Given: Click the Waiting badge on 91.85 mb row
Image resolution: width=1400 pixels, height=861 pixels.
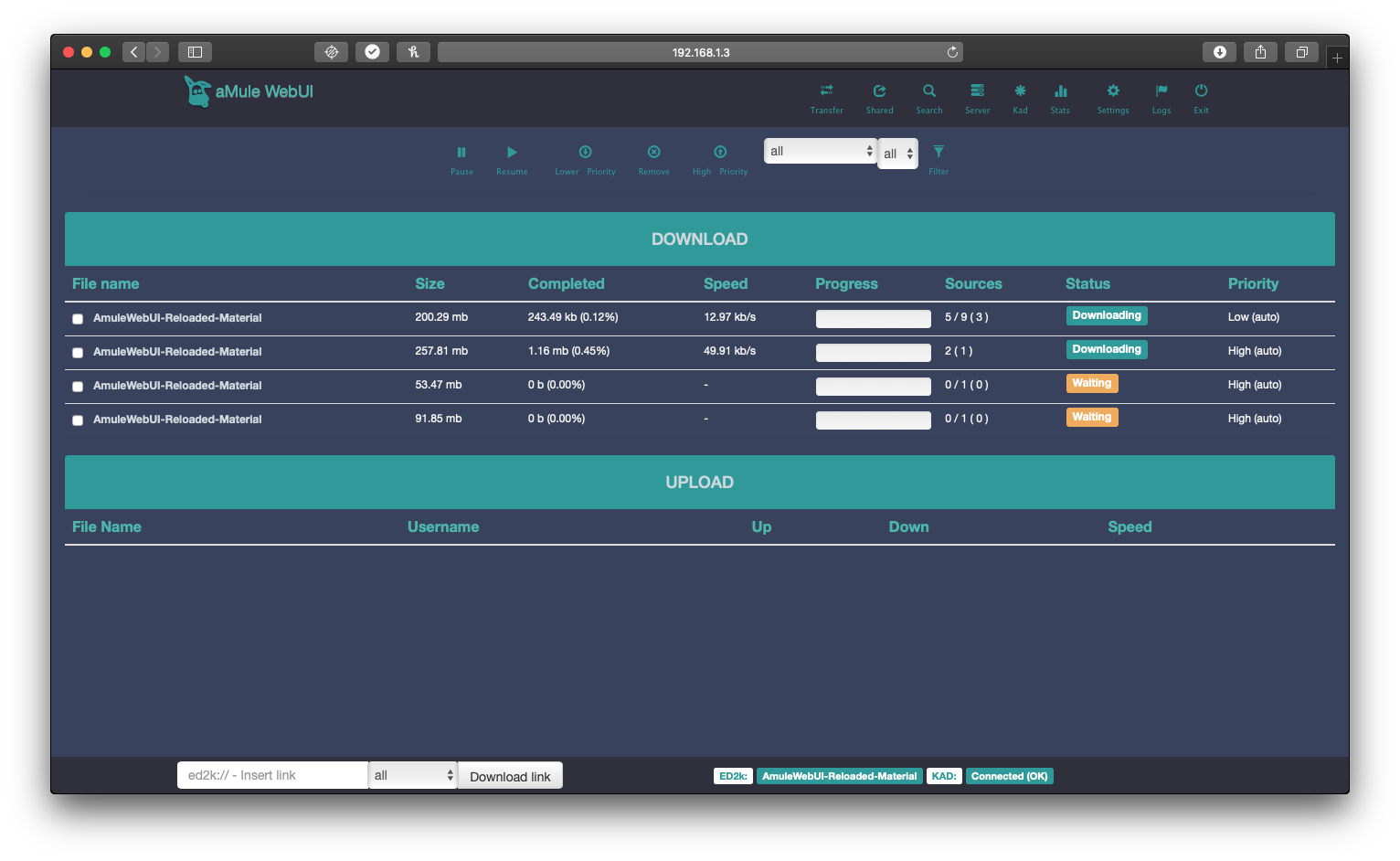Looking at the screenshot, I should tap(1092, 417).
